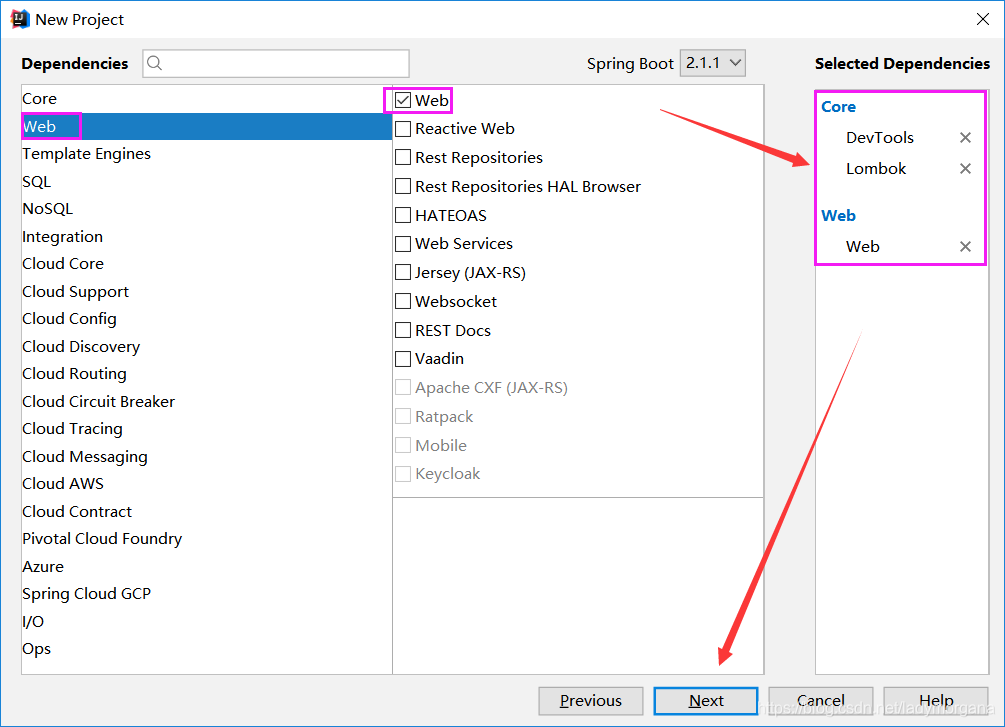Click the disabled Apache CXF (JAX-RS) checkbox
The width and height of the screenshot is (1005, 727).
tap(403, 387)
